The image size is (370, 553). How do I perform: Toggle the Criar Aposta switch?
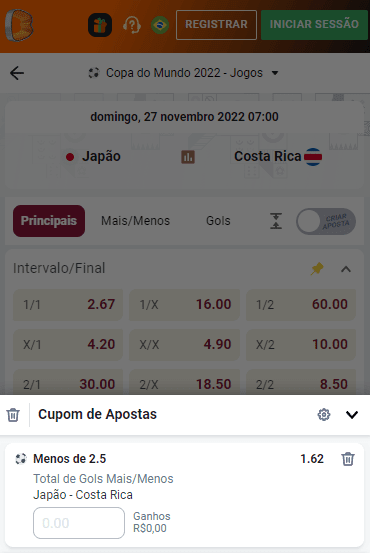point(326,221)
